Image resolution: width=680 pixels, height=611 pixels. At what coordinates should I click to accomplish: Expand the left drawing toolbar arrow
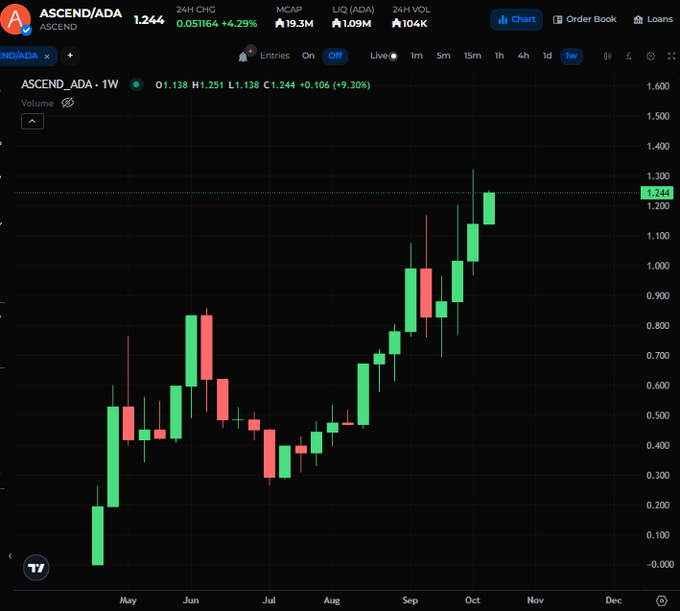click(10, 556)
